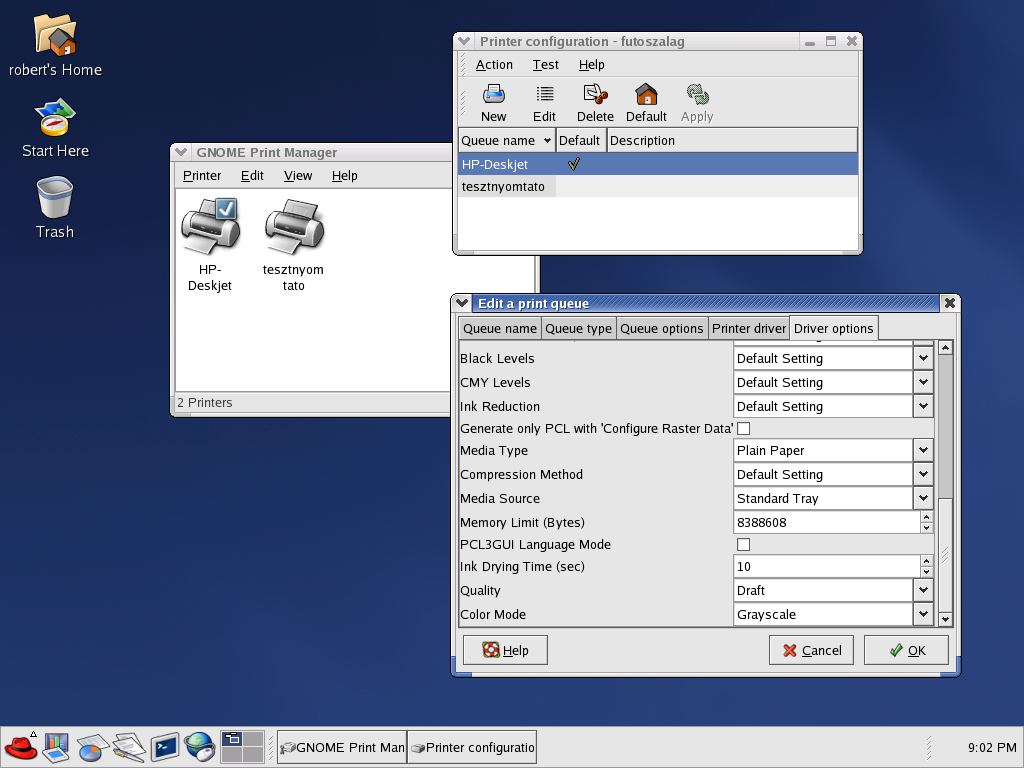Click the Apply toolbar icon
Image resolution: width=1024 pixels, height=768 pixels.
697,103
